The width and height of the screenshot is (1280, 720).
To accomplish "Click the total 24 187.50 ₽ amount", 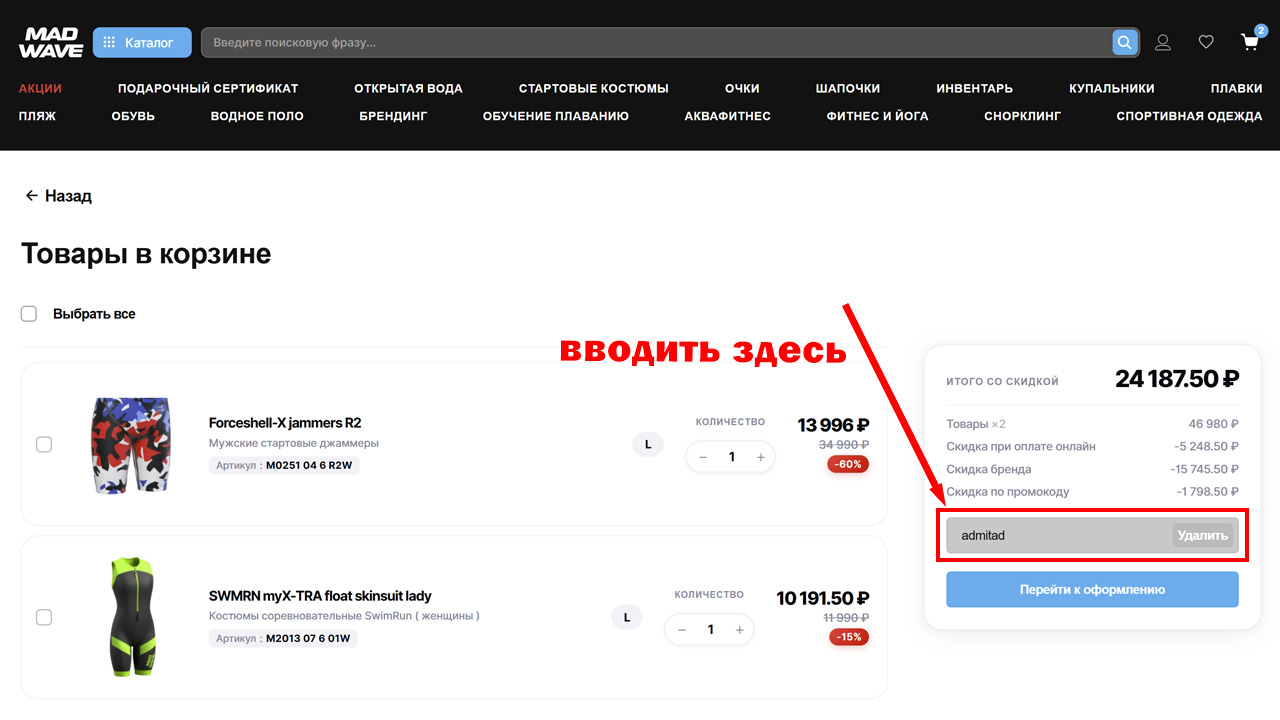I will pyautogui.click(x=1177, y=379).
